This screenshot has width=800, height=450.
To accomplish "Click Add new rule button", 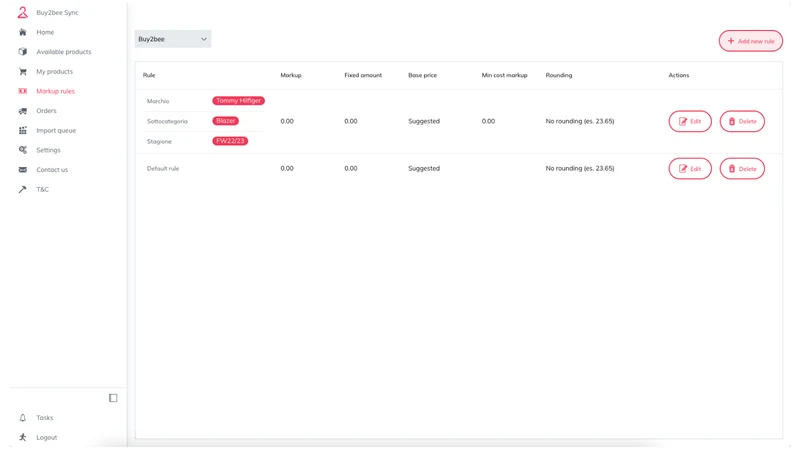I will pyautogui.click(x=751, y=41).
